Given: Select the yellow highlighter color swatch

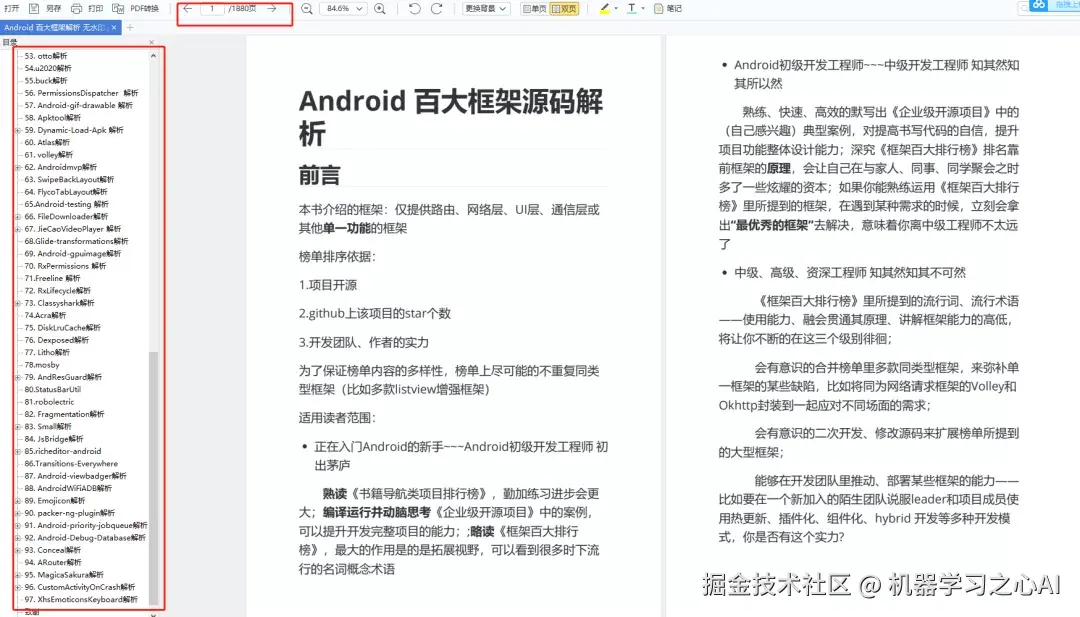Looking at the screenshot, I should (605, 13).
